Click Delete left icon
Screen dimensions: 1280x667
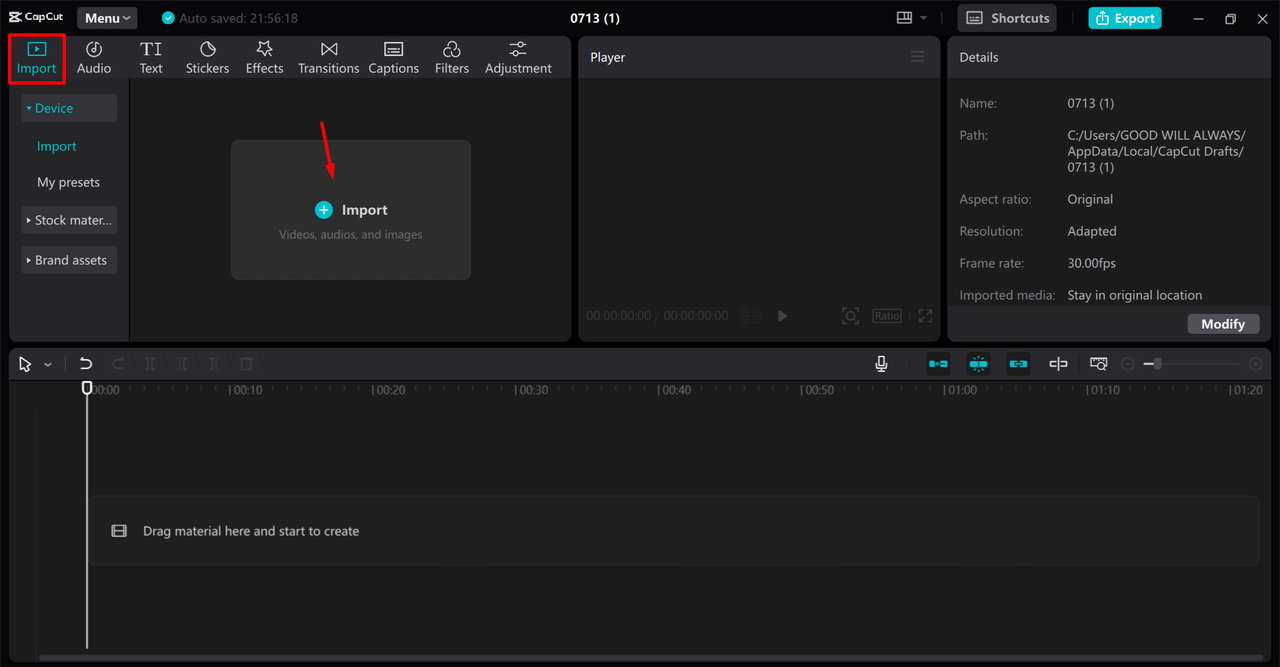182,364
